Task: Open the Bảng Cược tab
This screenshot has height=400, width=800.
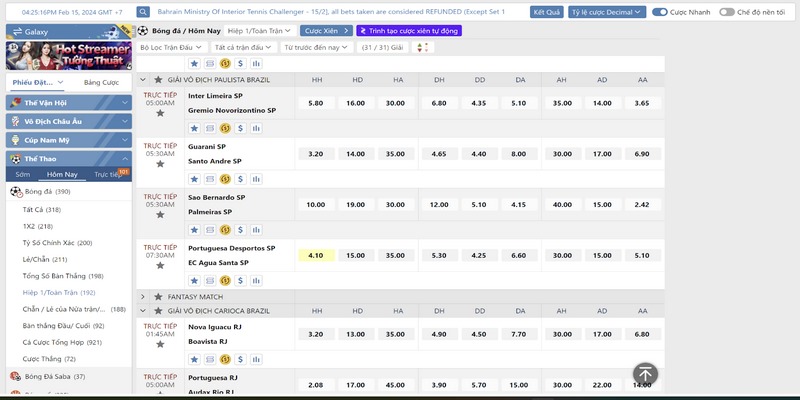Action: click(101, 82)
